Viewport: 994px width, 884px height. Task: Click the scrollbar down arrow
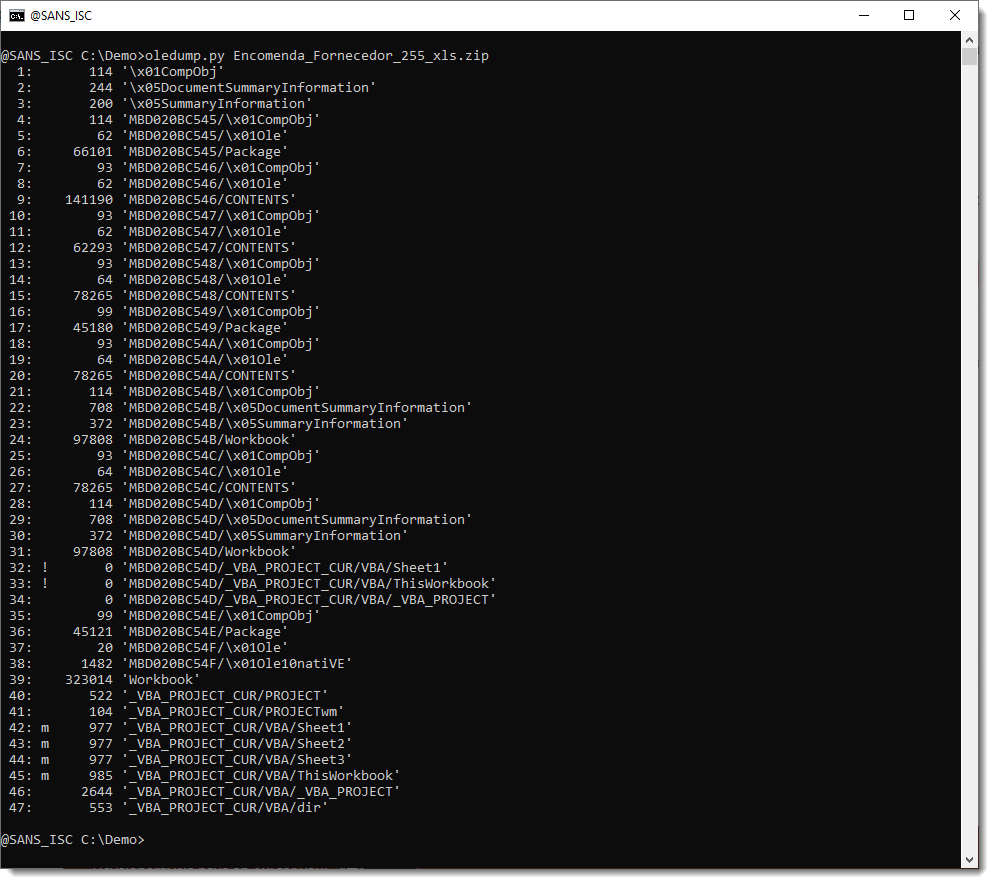(968, 859)
